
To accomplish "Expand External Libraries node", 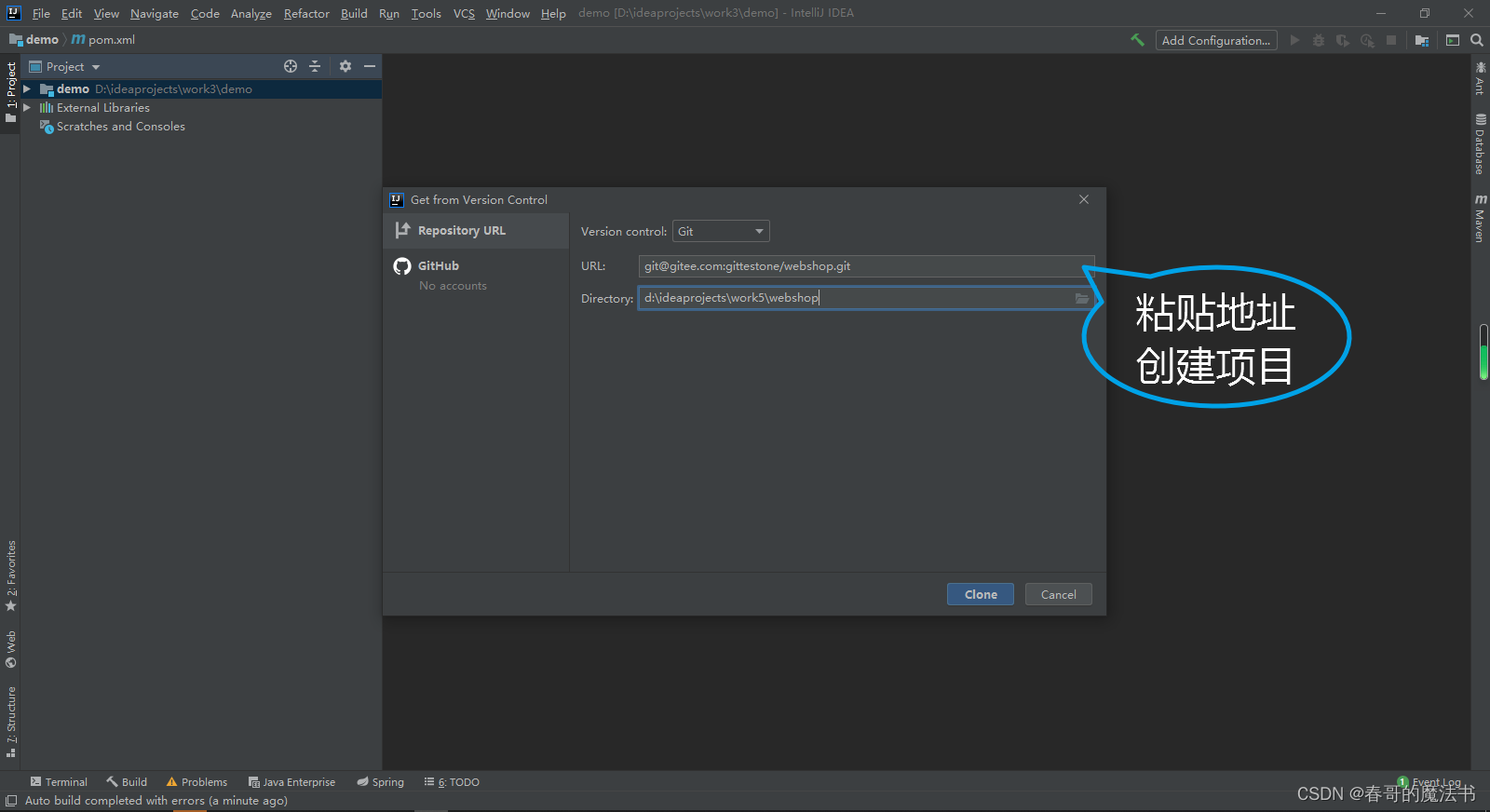I will click(27, 108).
